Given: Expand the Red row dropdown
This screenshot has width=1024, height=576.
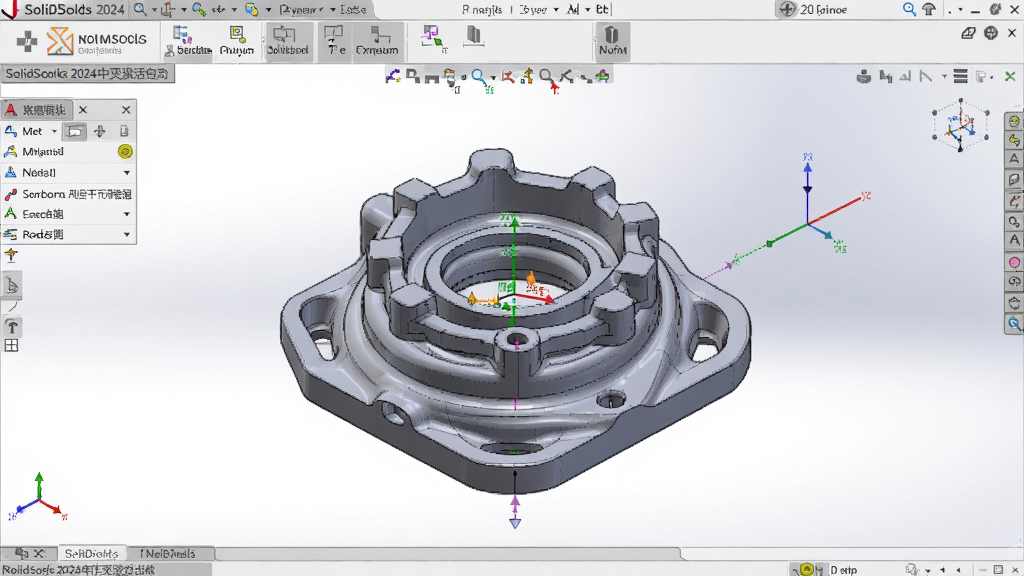Looking at the screenshot, I should pos(127,234).
